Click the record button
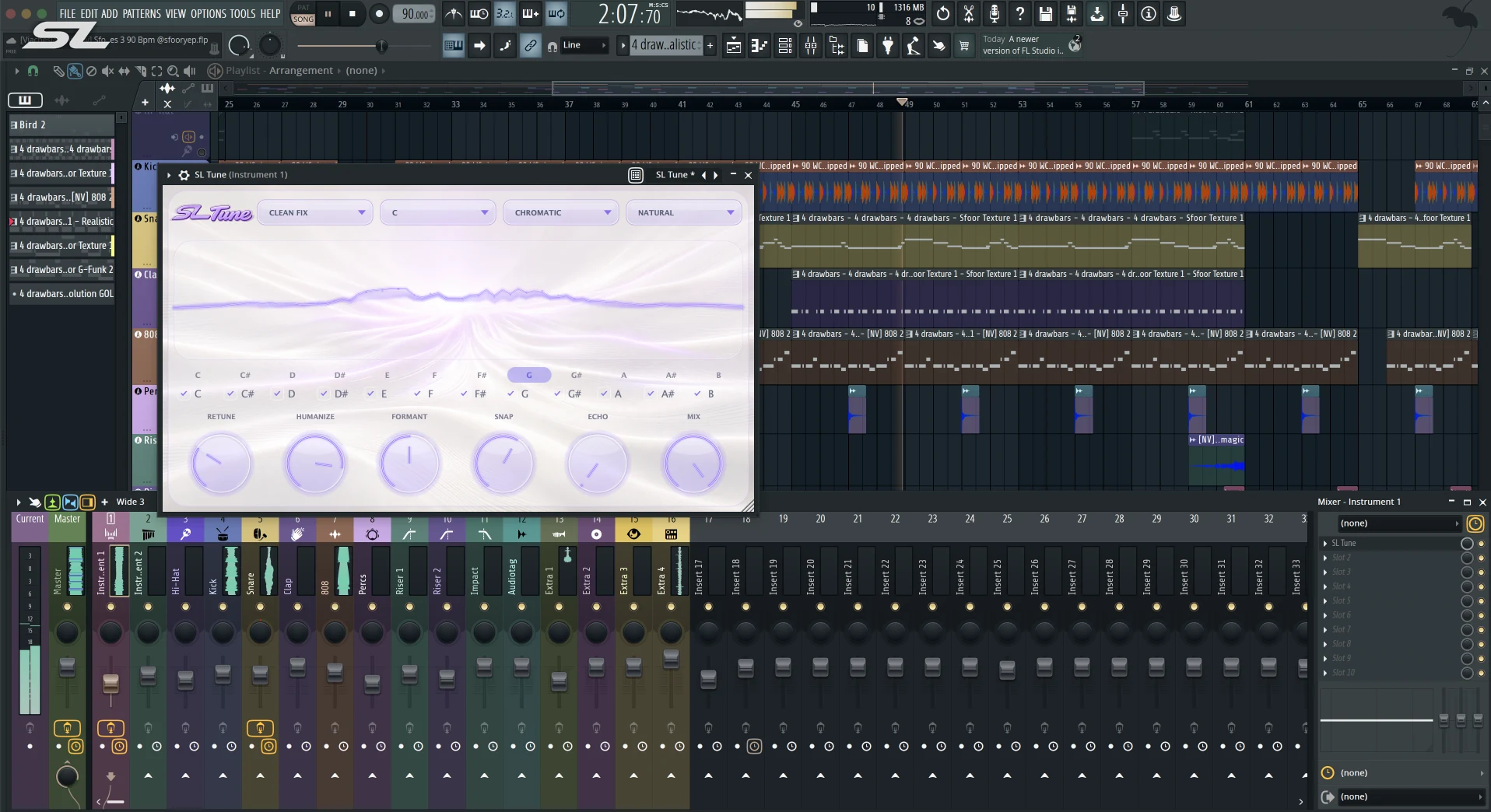Viewport: 1491px width, 812px height. [x=379, y=13]
